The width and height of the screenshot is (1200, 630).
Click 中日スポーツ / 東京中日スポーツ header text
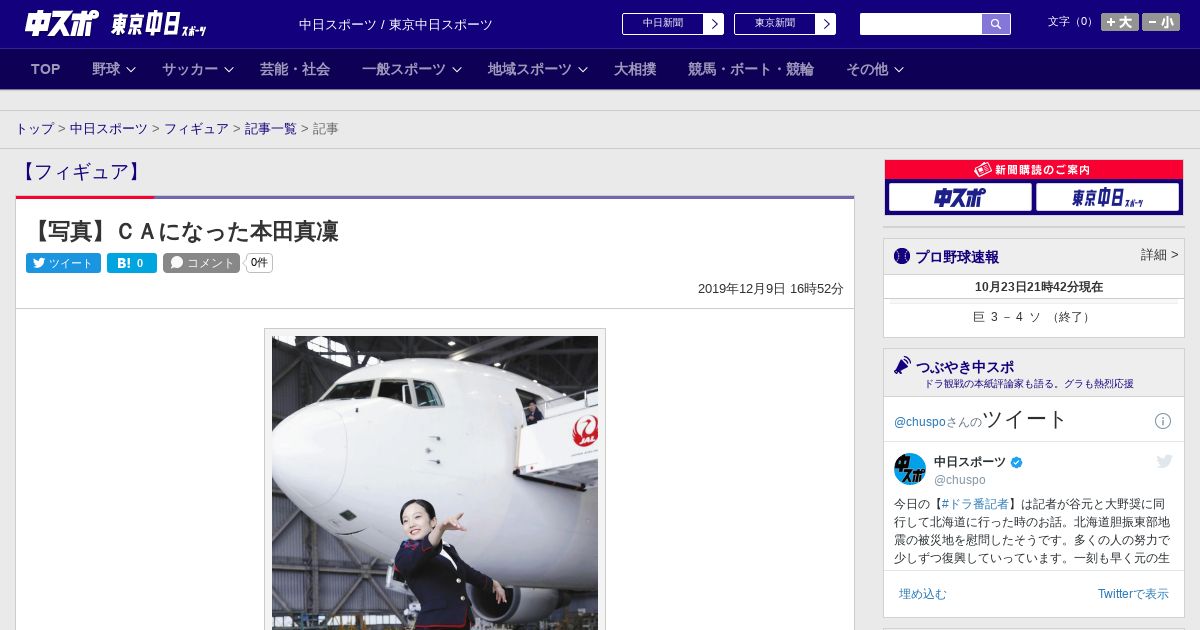click(x=396, y=24)
